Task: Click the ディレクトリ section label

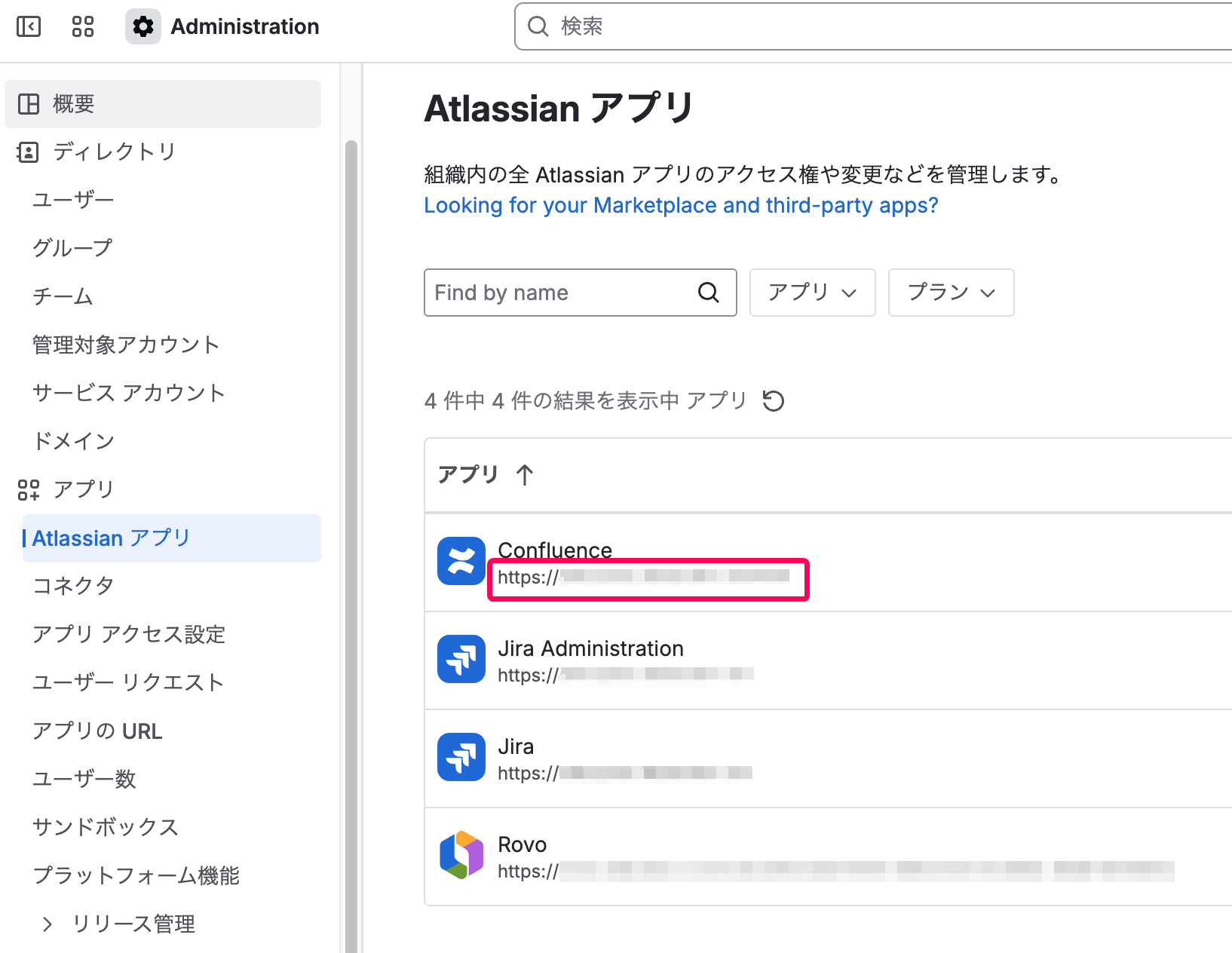Action: point(114,152)
